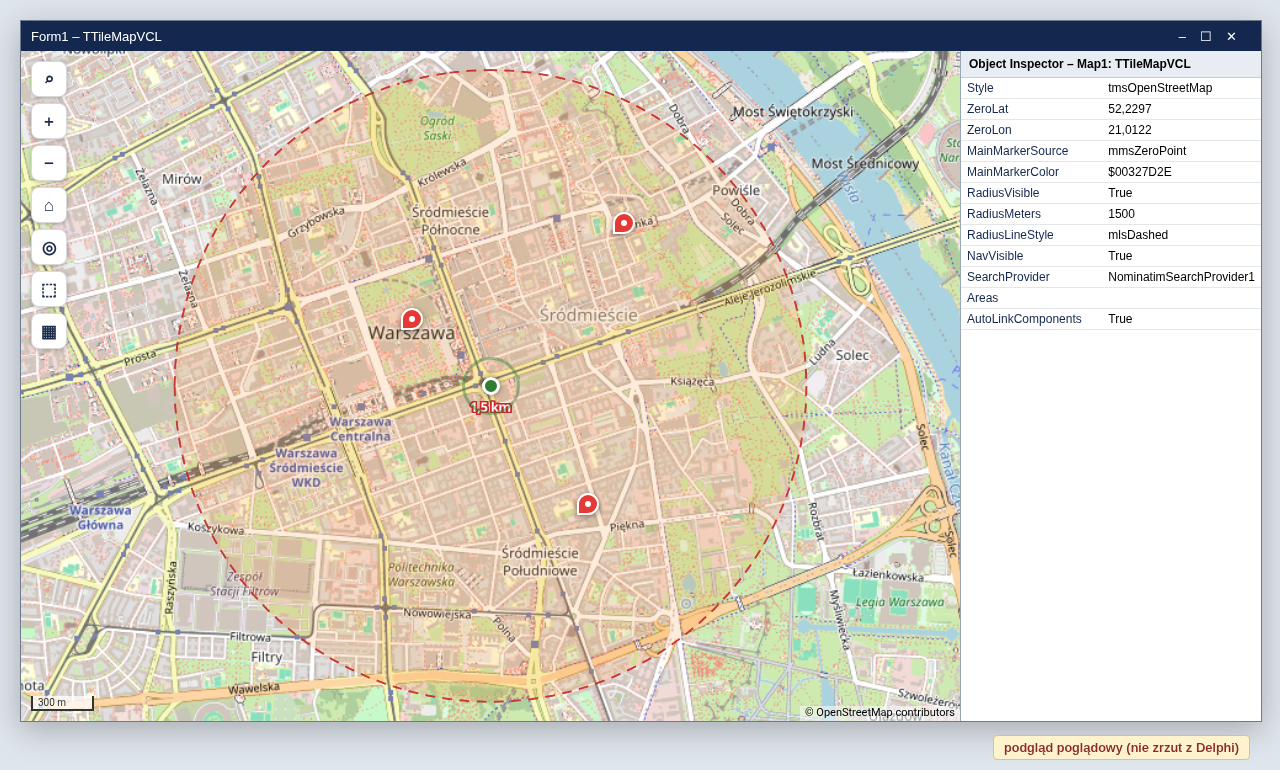Viewport: 1280px width, 770px height.
Task: Open the grid layers button
Action: [x=49, y=331]
